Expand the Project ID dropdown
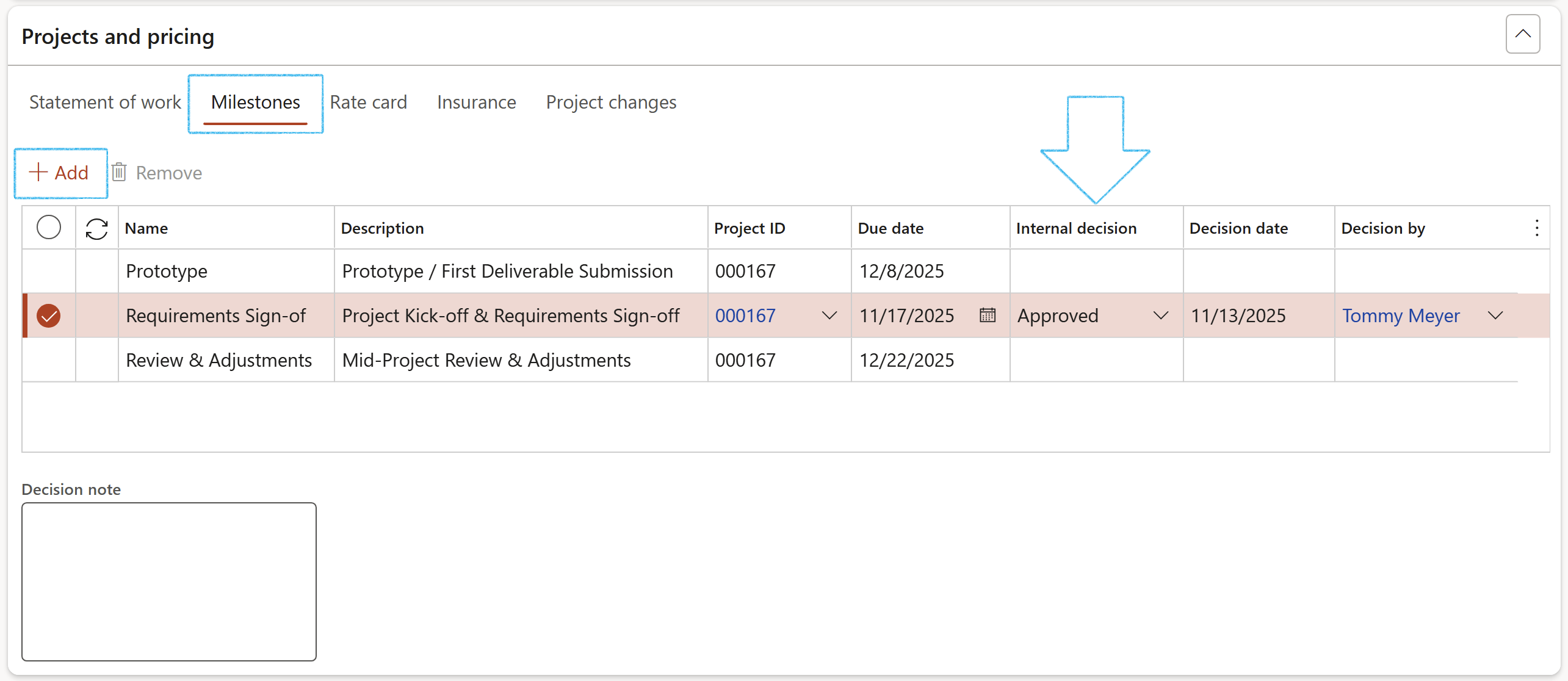Viewport: 1568px width, 681px height. (x=829, y=315)
